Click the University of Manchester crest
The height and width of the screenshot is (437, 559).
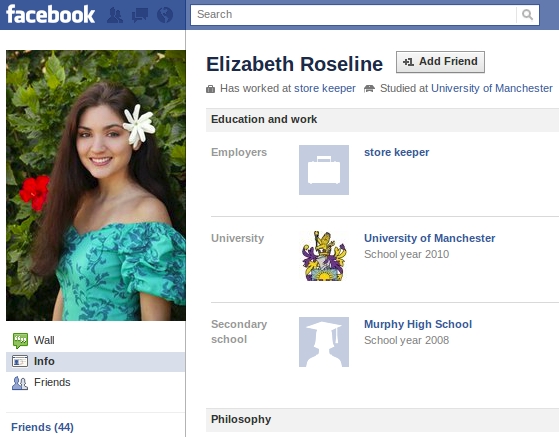click(x=324, y=256)
